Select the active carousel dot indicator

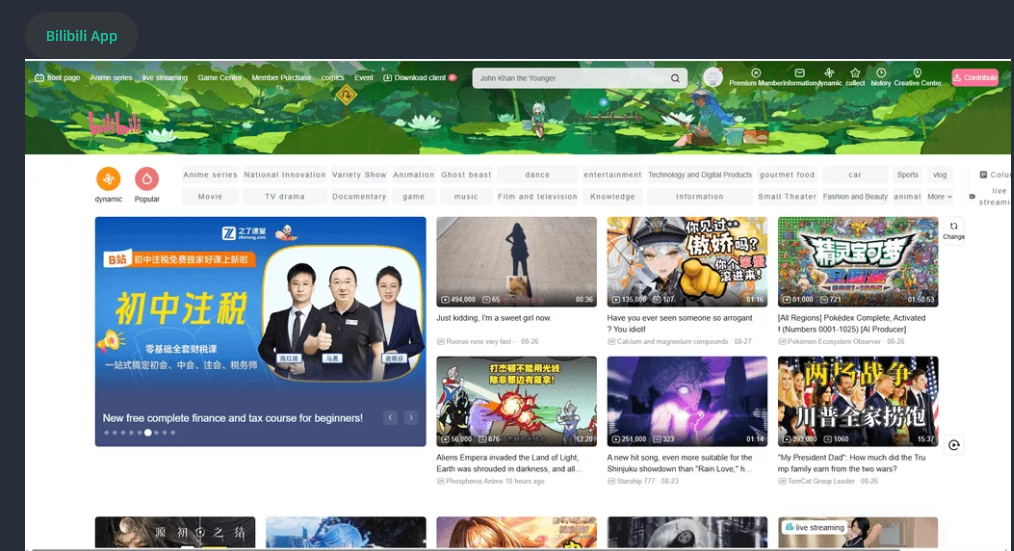pos(147,433)
